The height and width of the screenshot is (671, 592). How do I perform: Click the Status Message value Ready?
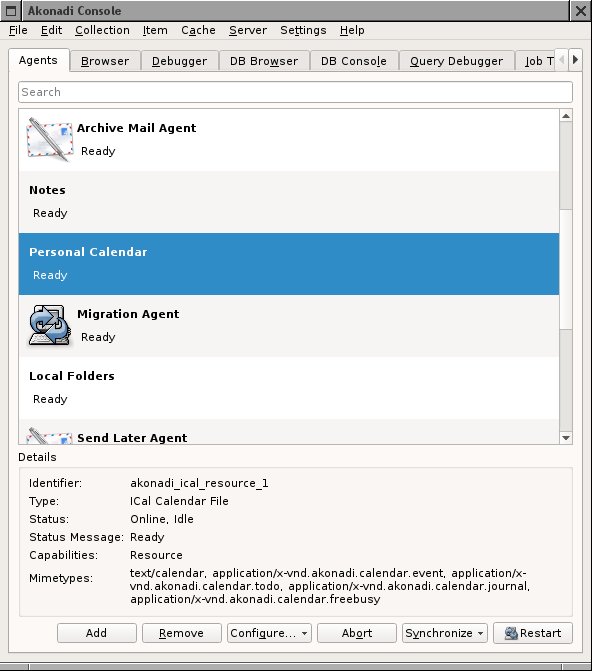click(147, 537)
